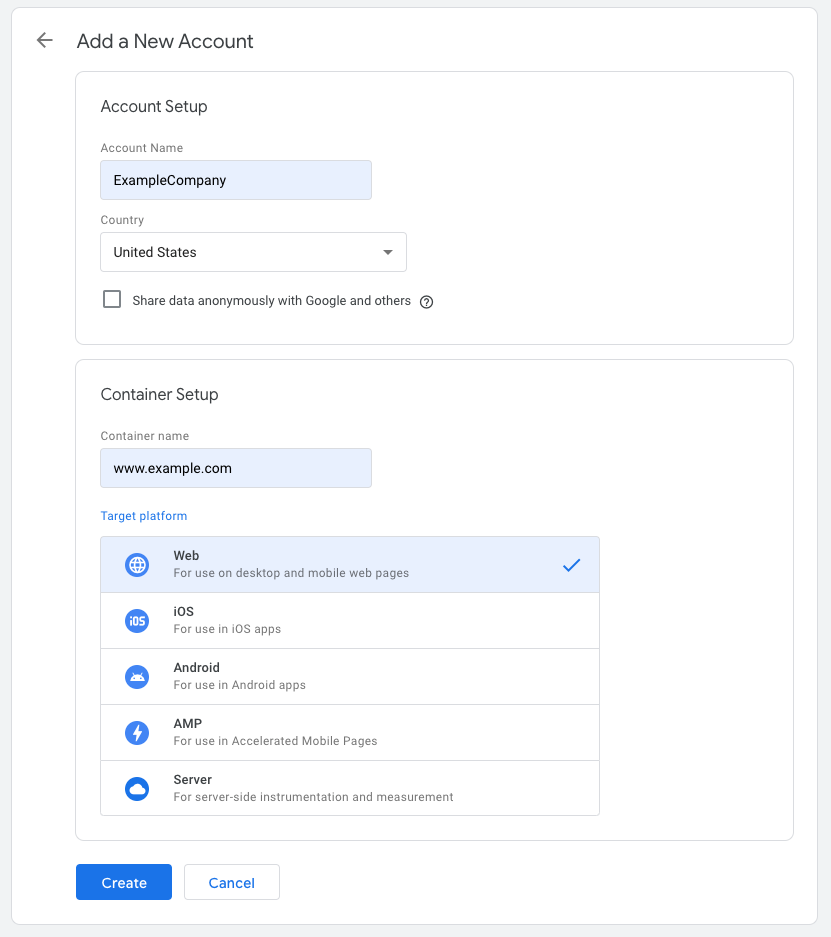
Task: Click the help icon next to Share data anonymously
Action: [426, 301]
